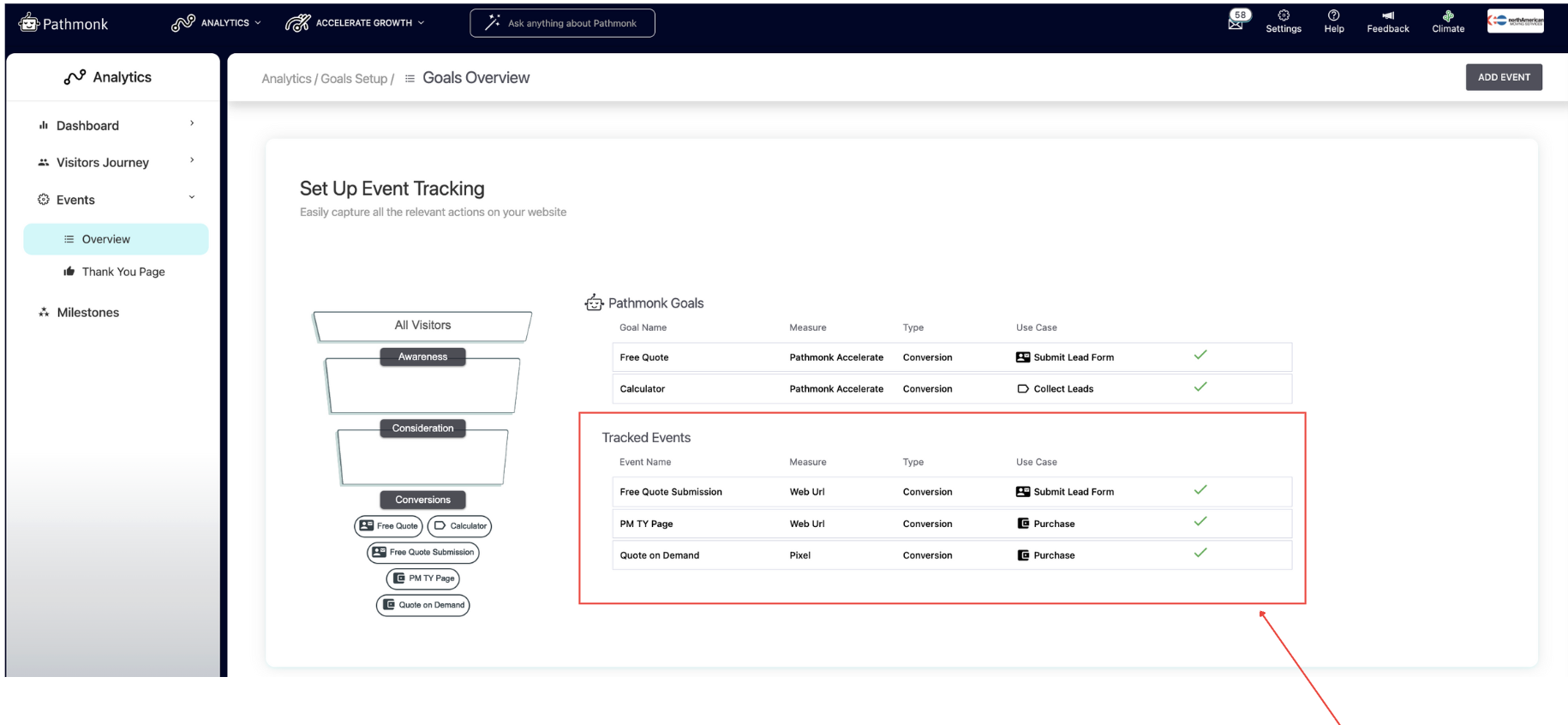Viewport: 1568px width, 725px height.
Task: Click the PM TY Page event name
Action: click(x=647, y=524)
